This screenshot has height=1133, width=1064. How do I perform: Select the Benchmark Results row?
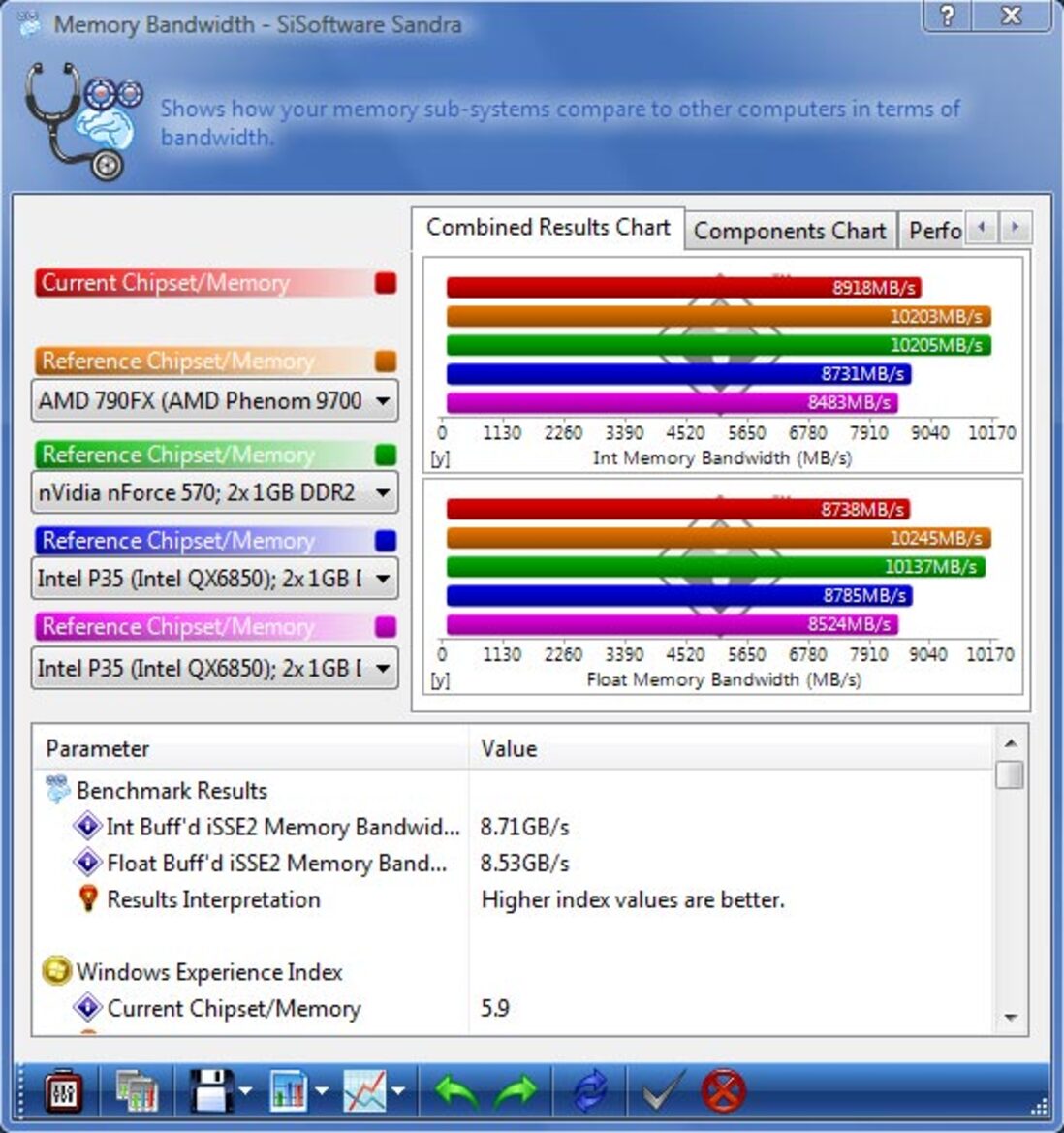coord(513,790)
